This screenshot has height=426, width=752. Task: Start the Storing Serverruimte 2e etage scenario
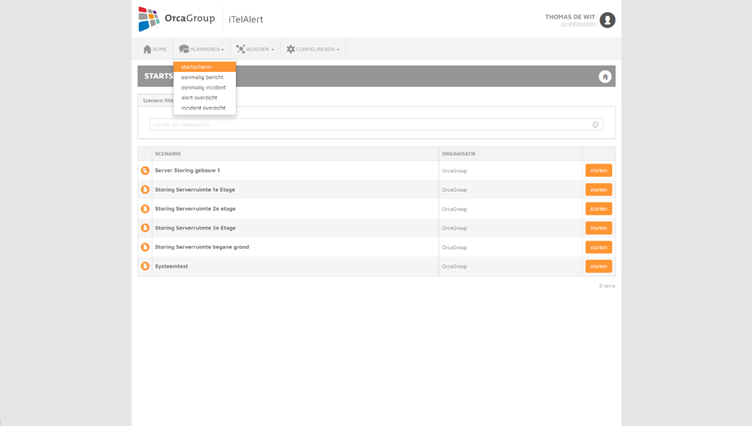click(599, 209)
